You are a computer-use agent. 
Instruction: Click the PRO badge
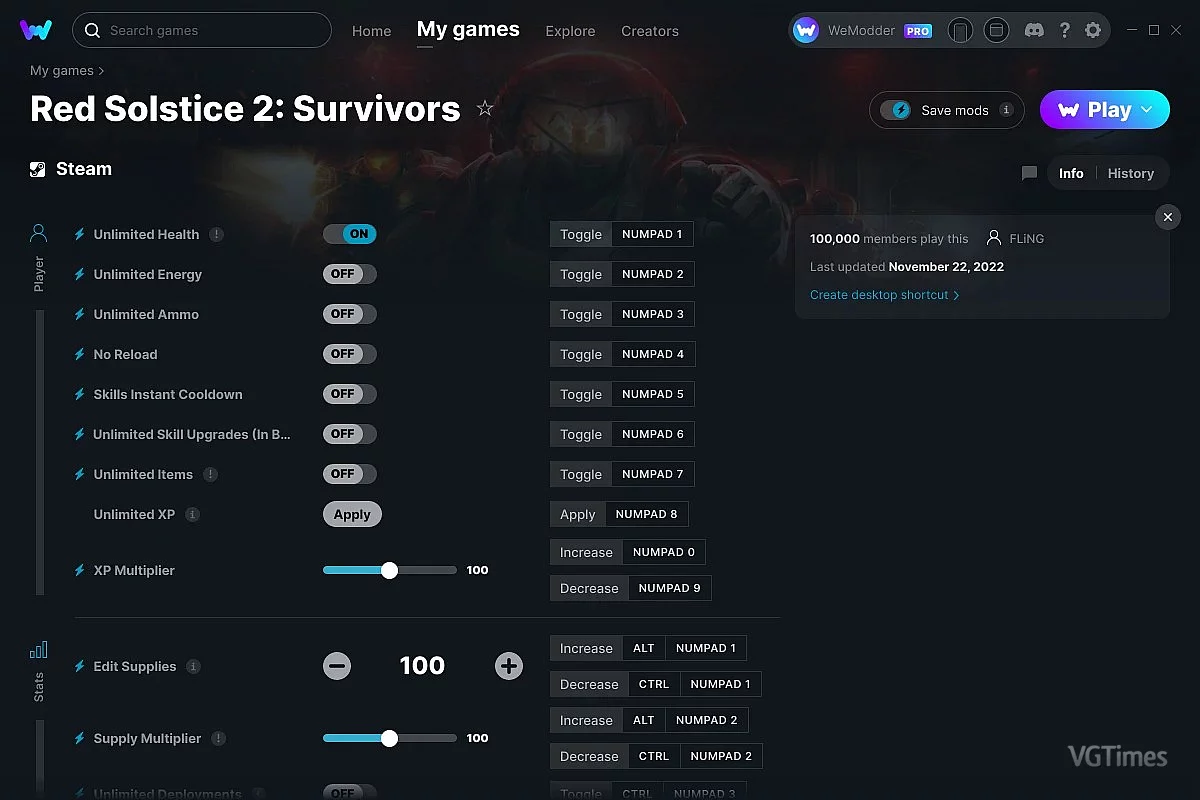point(918,31)
